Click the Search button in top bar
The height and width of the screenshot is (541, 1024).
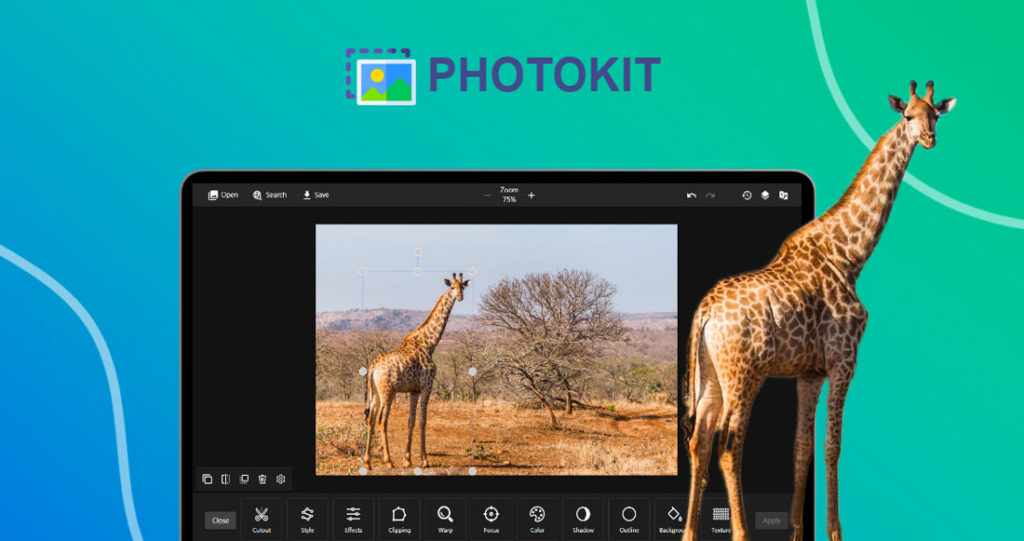[270, 195]
